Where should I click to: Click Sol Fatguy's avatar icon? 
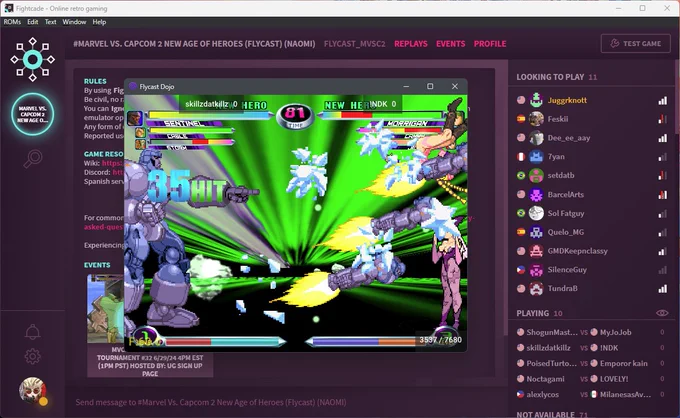click(x=536, y=213)
